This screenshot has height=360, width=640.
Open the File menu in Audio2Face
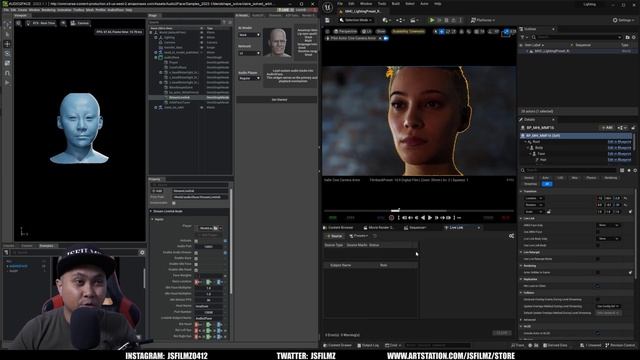click(6, 10)
